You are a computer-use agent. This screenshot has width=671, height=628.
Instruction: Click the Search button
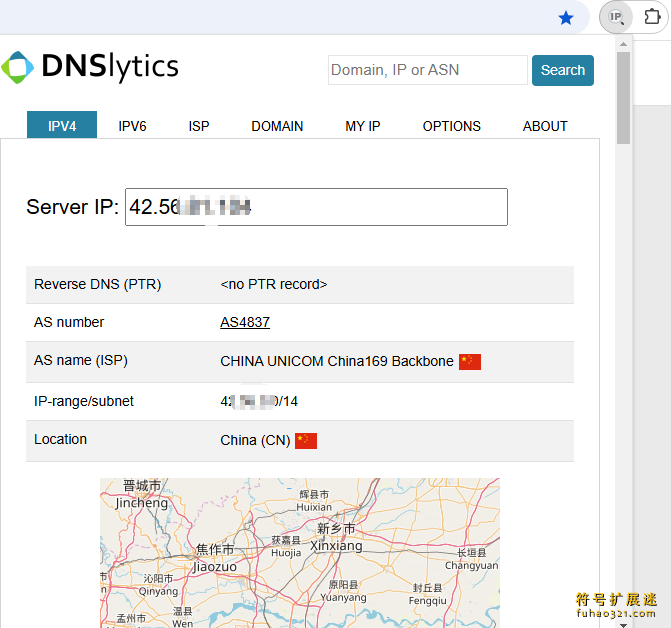(x=563, y=70)
